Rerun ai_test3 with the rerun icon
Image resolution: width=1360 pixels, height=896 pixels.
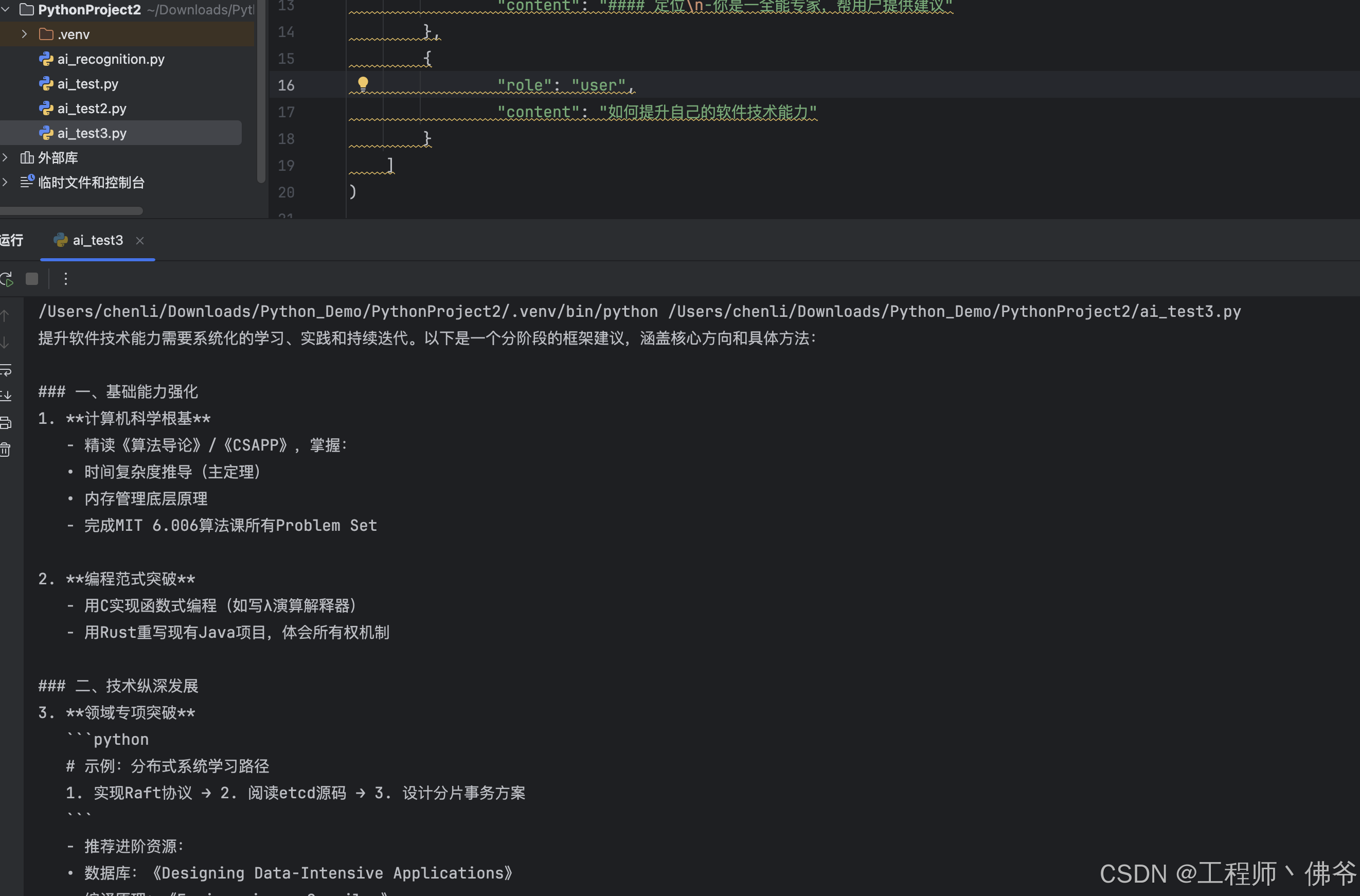[x=6, y=279]
